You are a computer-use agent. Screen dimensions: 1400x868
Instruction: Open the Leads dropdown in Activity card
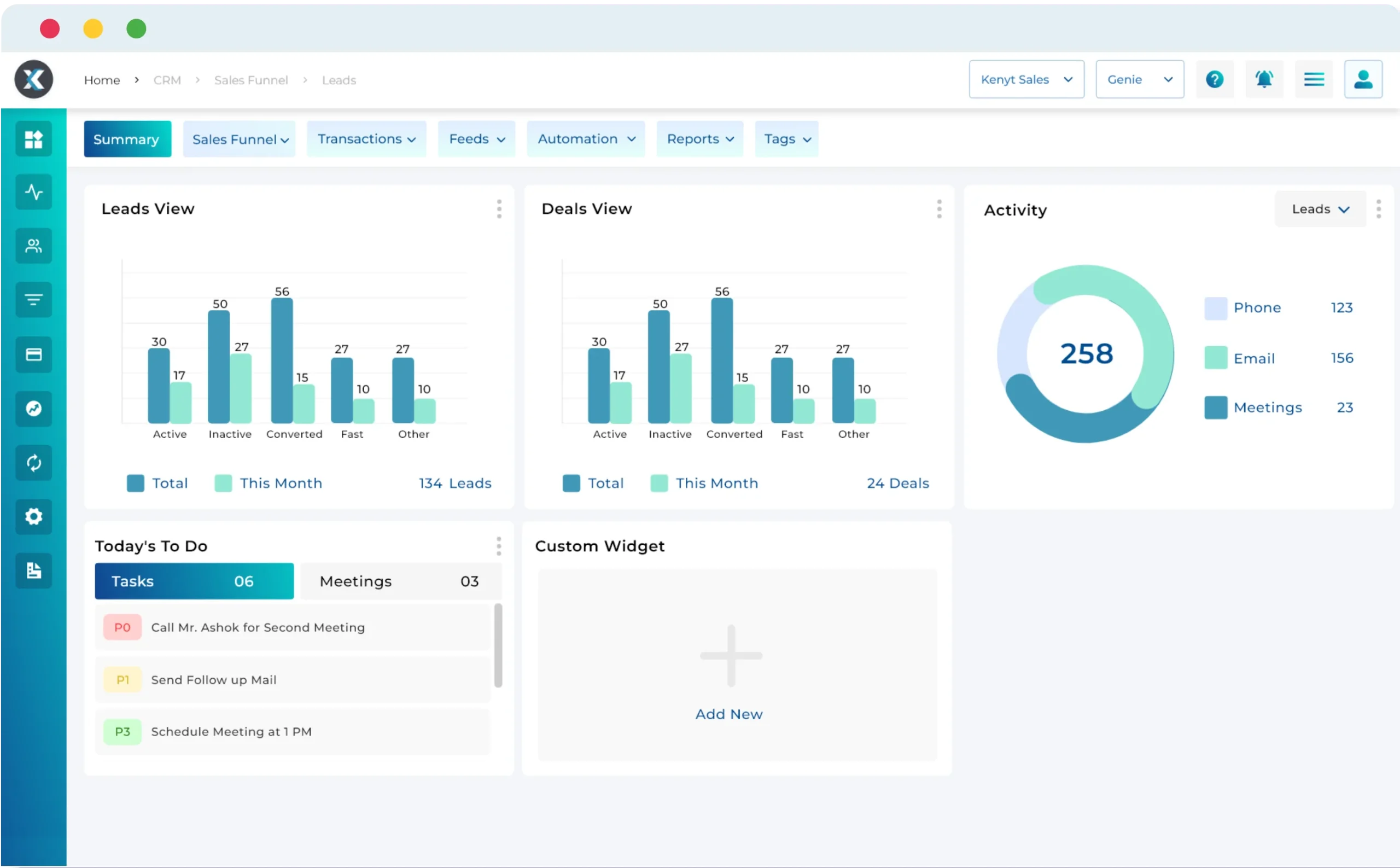point(1320,209)
